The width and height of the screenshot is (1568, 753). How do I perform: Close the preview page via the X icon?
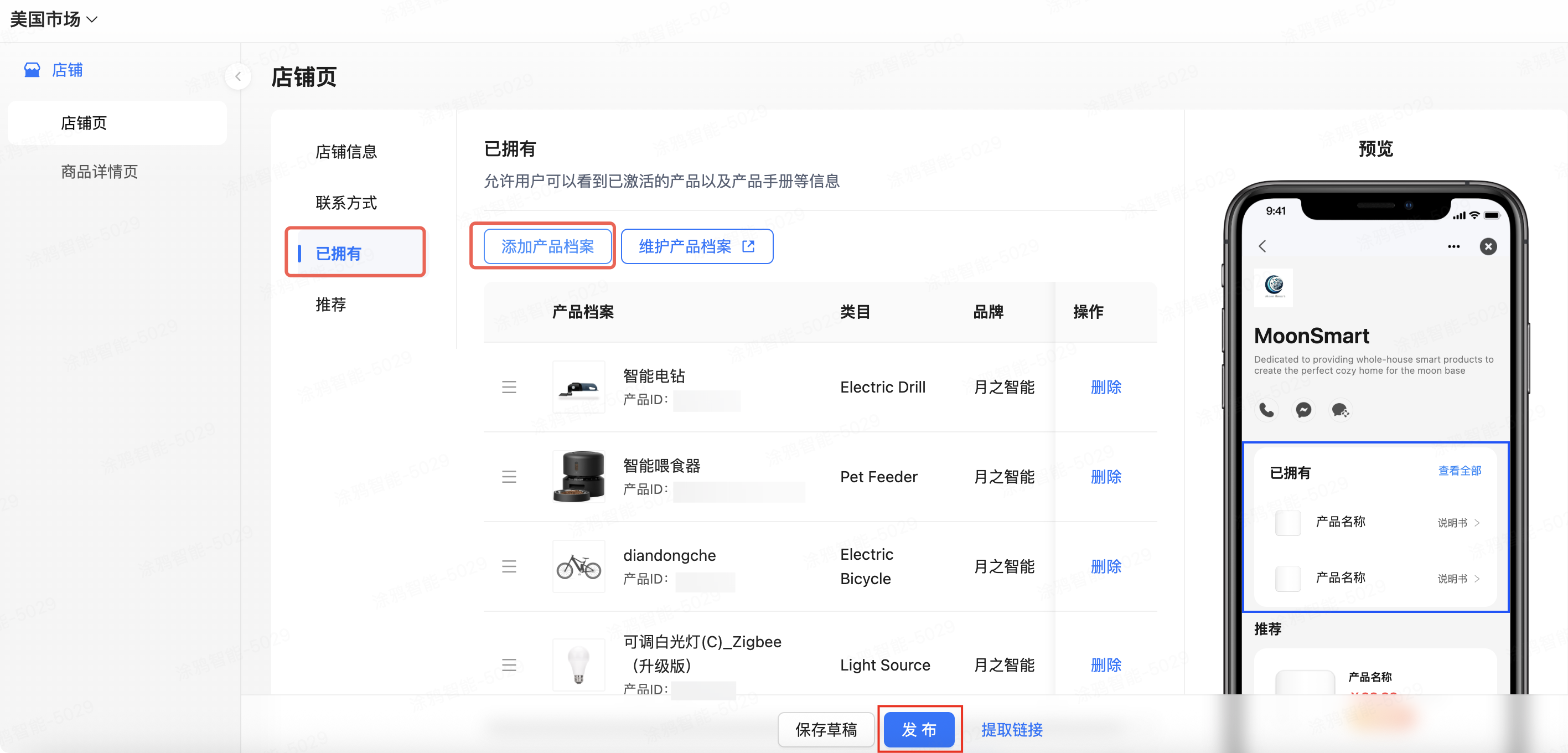coord(1488,246)
